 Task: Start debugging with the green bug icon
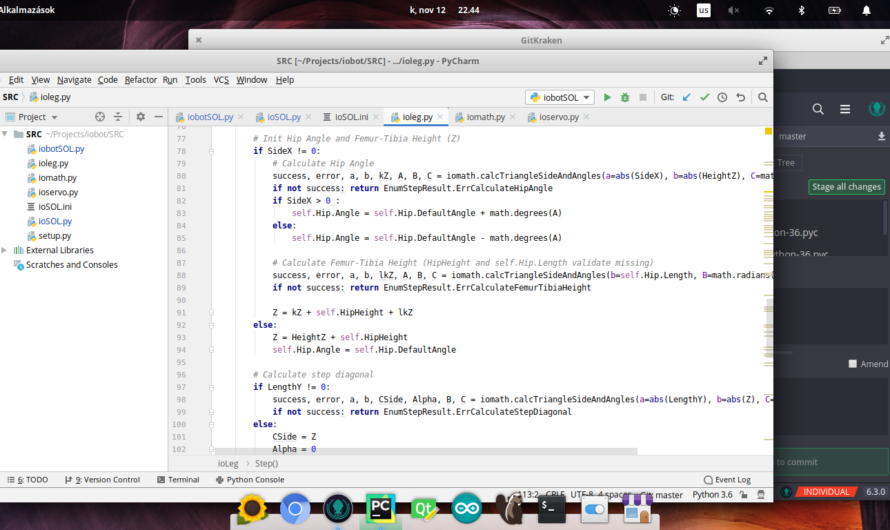[625, 98]
